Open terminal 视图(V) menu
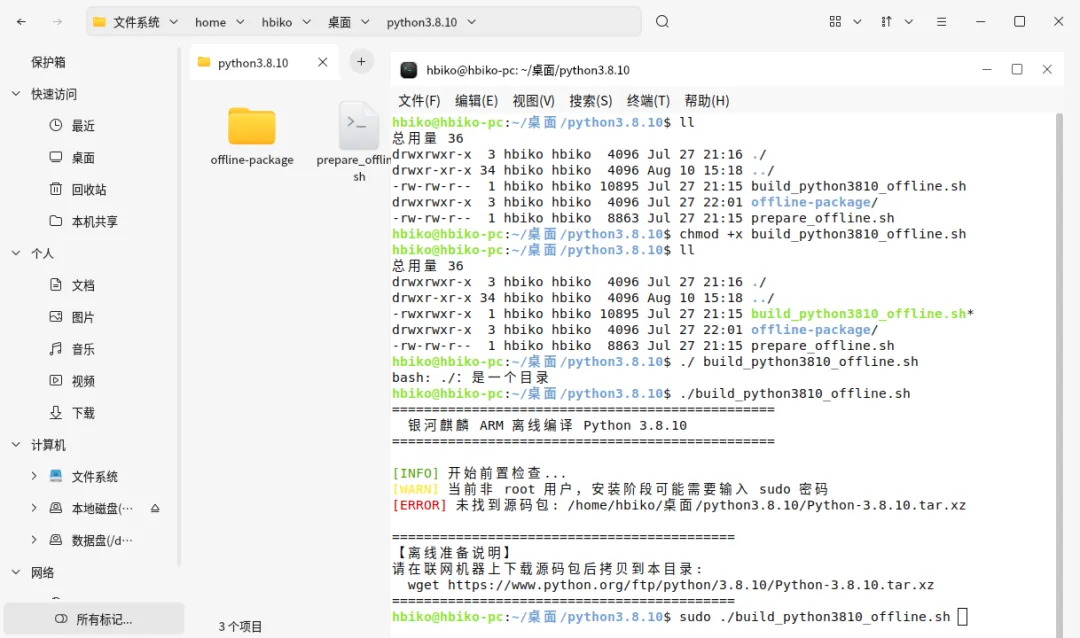The height and width of the screenshot is (638, 1080). pos(533,101)
